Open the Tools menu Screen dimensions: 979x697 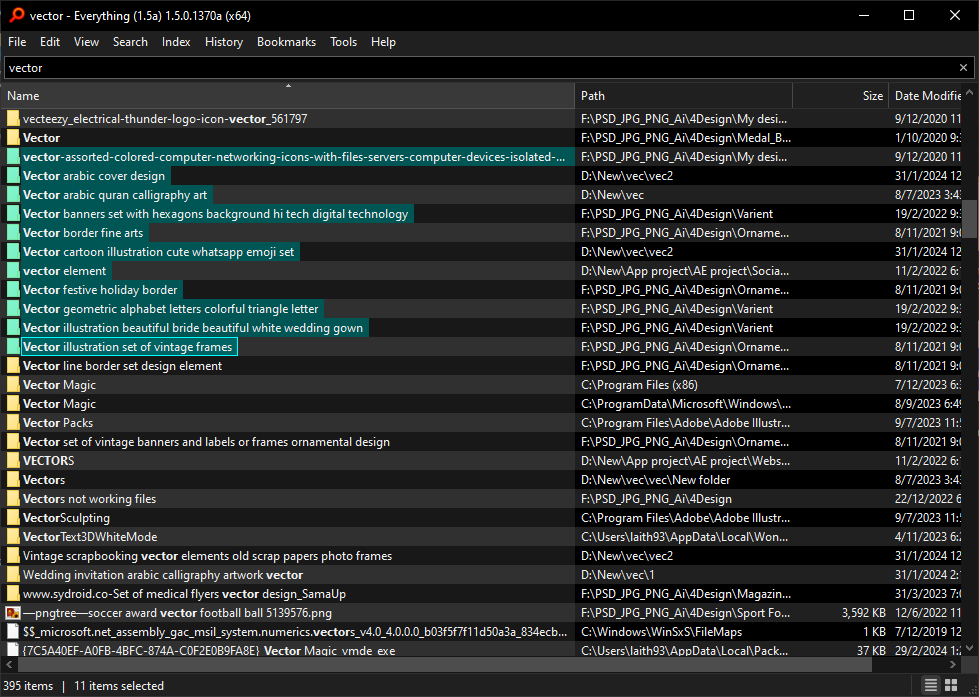pyautogui.click(x=343, y=42)
